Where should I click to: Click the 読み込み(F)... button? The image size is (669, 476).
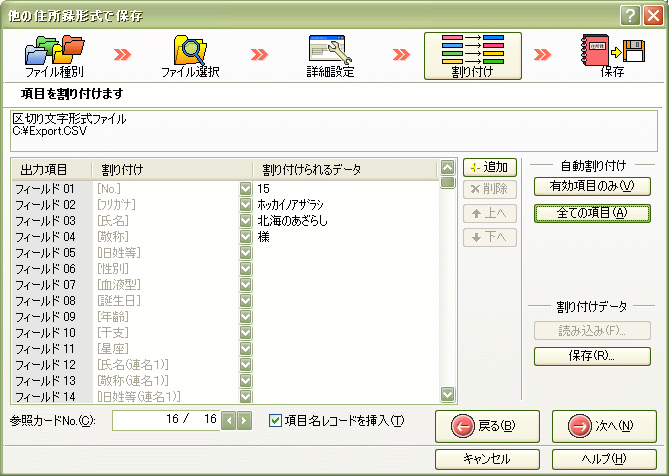[592, 331]
